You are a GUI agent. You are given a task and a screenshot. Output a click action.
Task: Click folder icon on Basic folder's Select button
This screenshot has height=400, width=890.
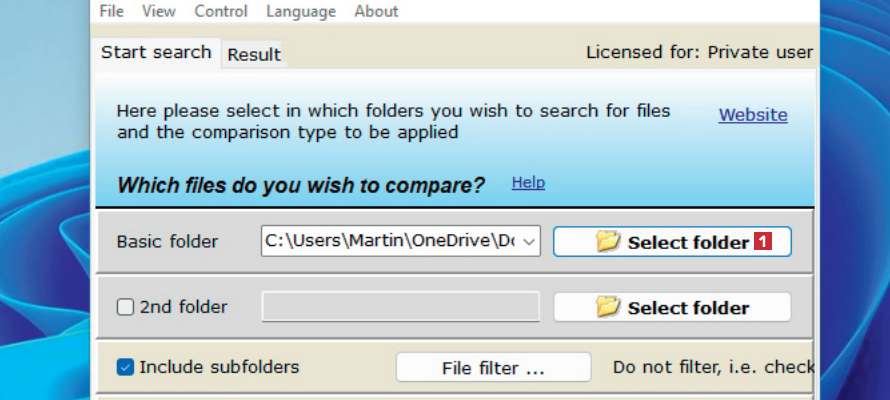click(x=609, y=242)
